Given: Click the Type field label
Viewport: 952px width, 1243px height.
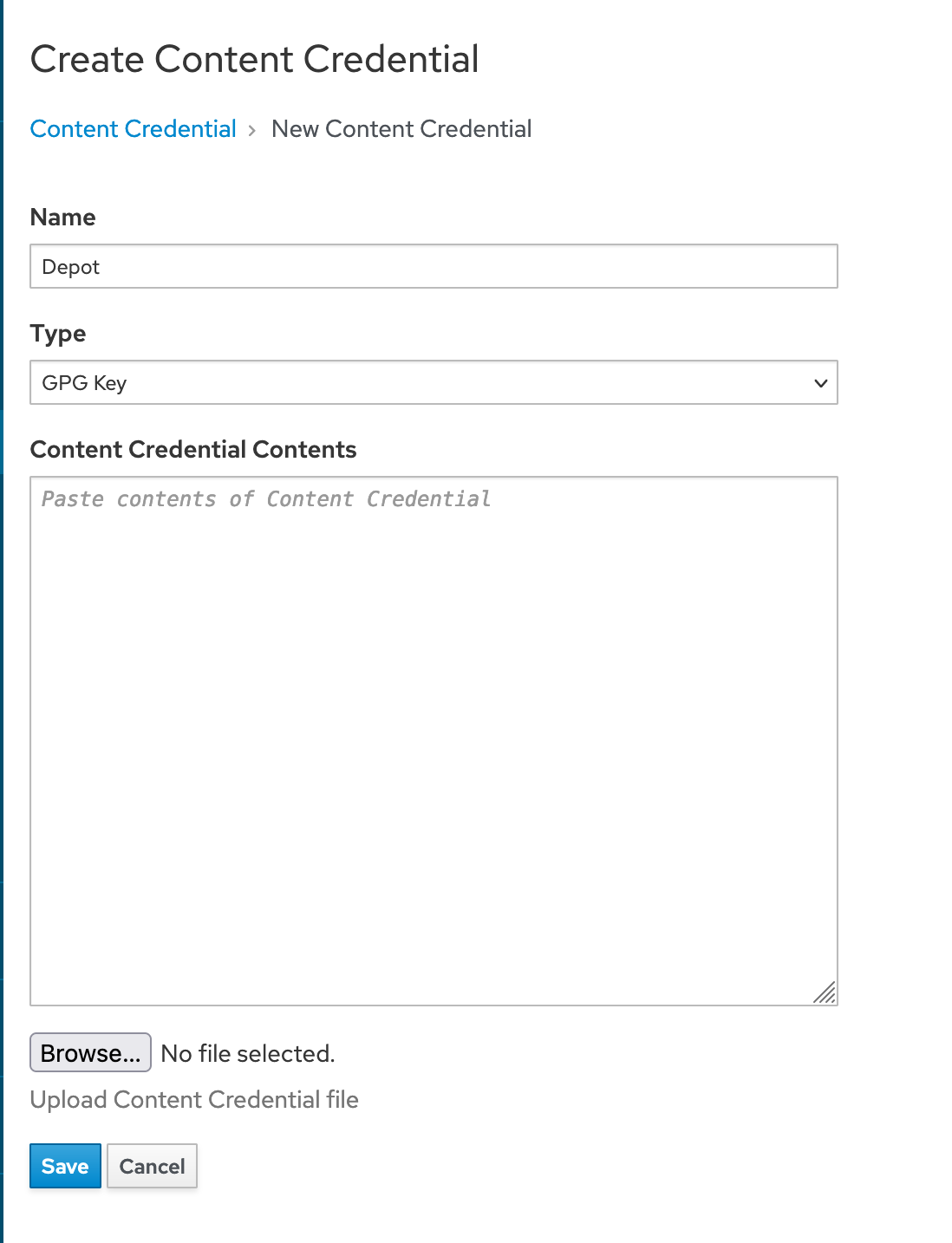Looking at the screenshot, I should click(x=58, y=334).
